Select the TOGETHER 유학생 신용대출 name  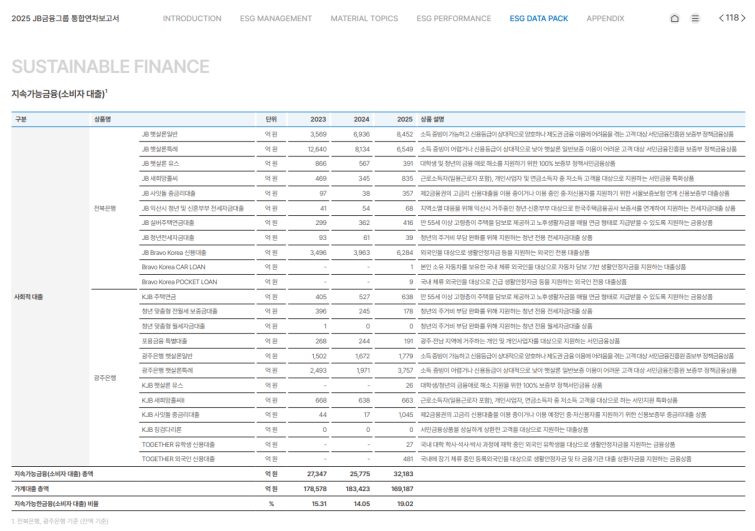[178, 445]
